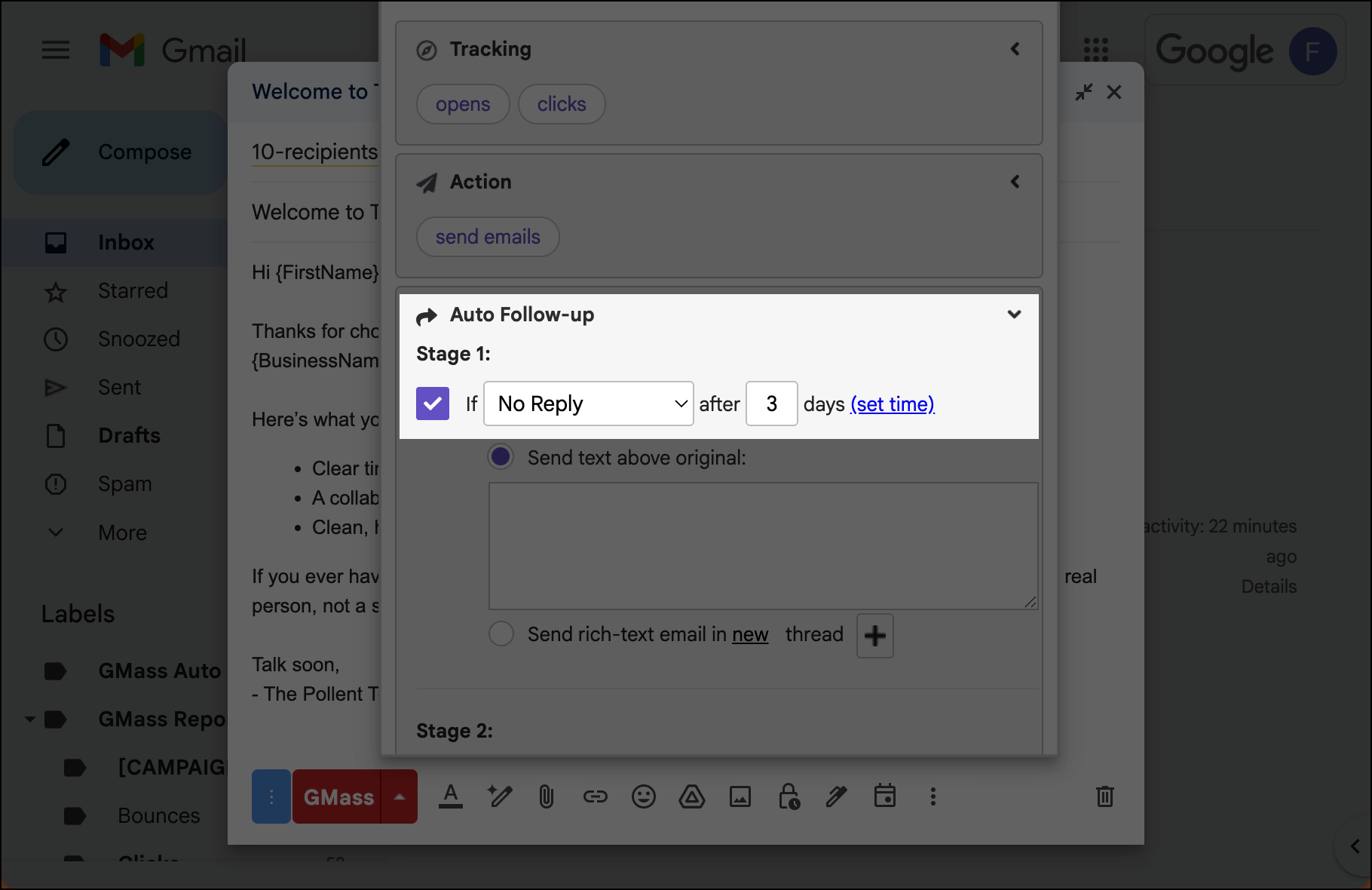The width and height of the screenshot is (1372, 890).
Task: Open GMass settings arrow dropdown
Action: tap(400, 796)
